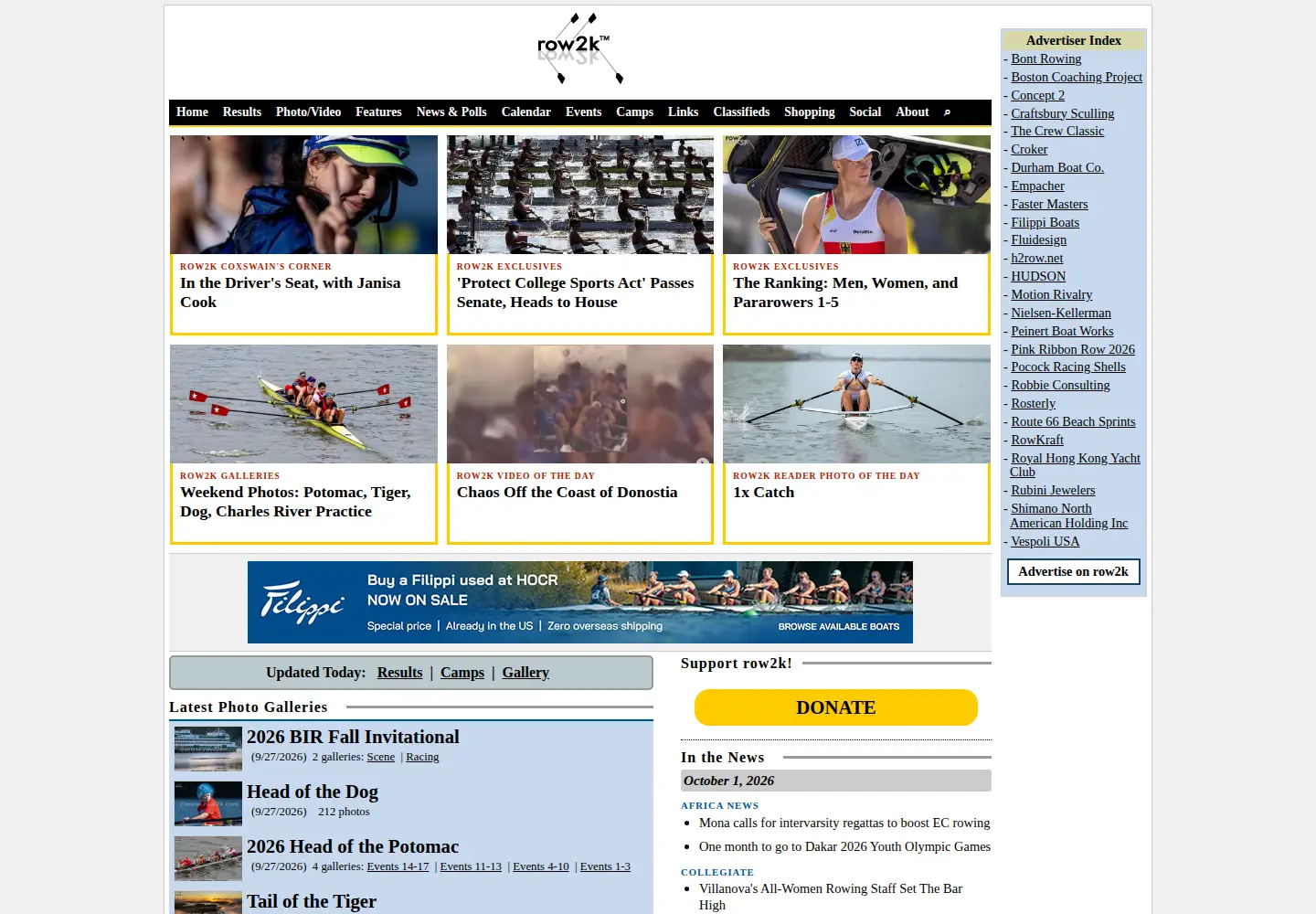
Task: Open Tail of the Tiger gallery title
Action: (312, 901)
